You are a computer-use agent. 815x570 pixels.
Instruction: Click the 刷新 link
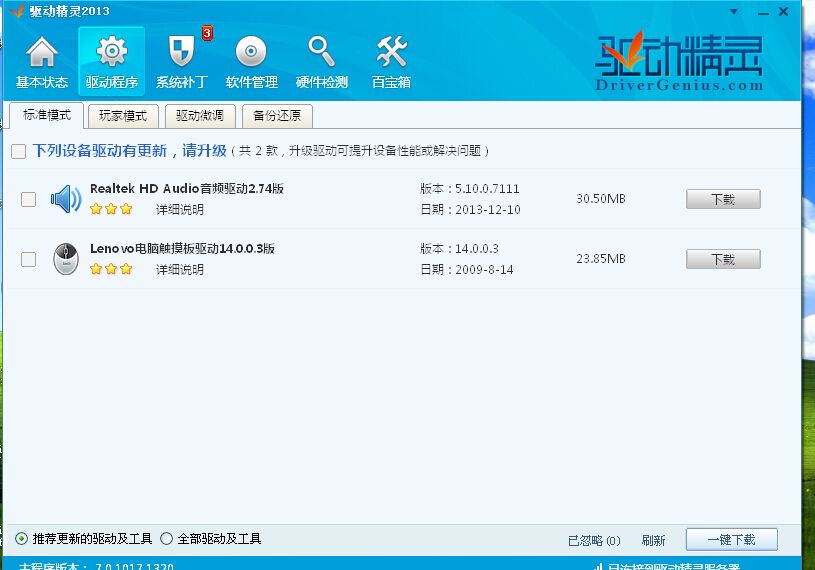click(x=653, y=540)
